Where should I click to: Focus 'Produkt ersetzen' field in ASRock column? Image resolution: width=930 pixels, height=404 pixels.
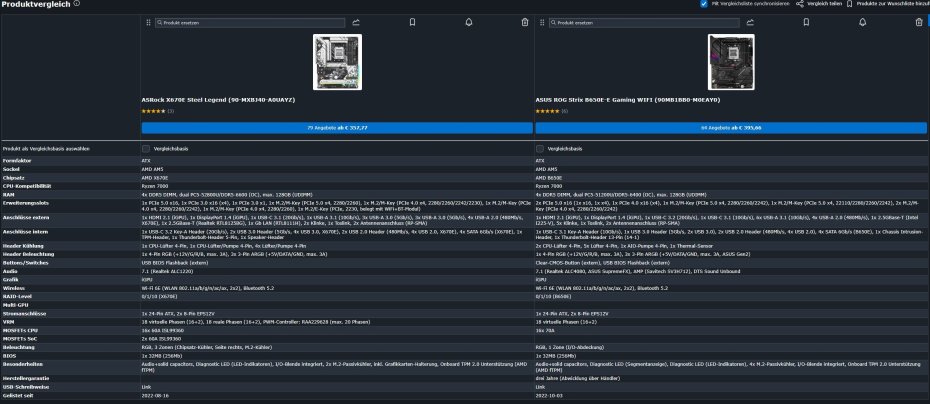[250, 23]
